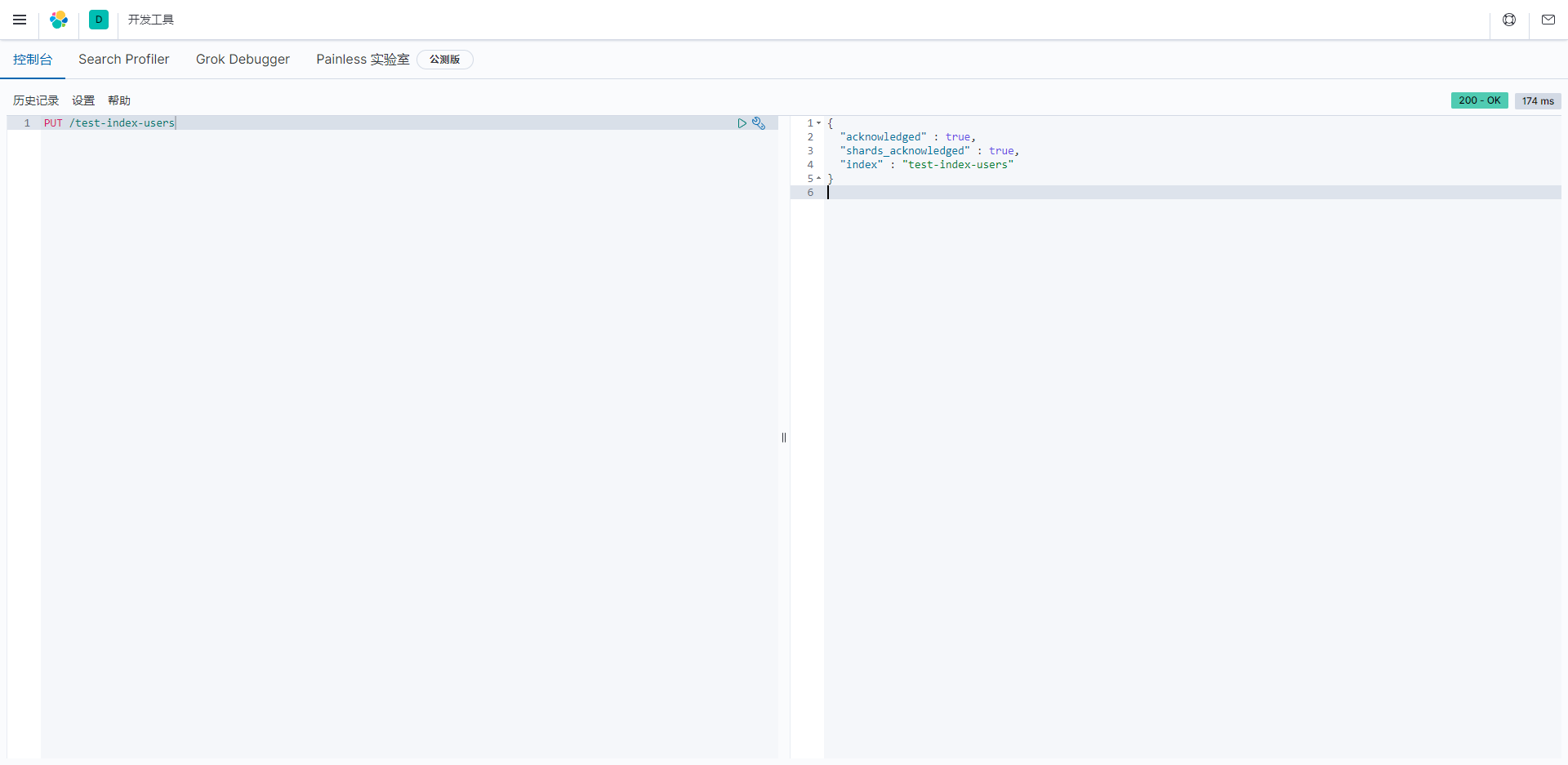
Task: Click the 公测版 beta badge
Action: pyautogui.click(x=445, y=60)
